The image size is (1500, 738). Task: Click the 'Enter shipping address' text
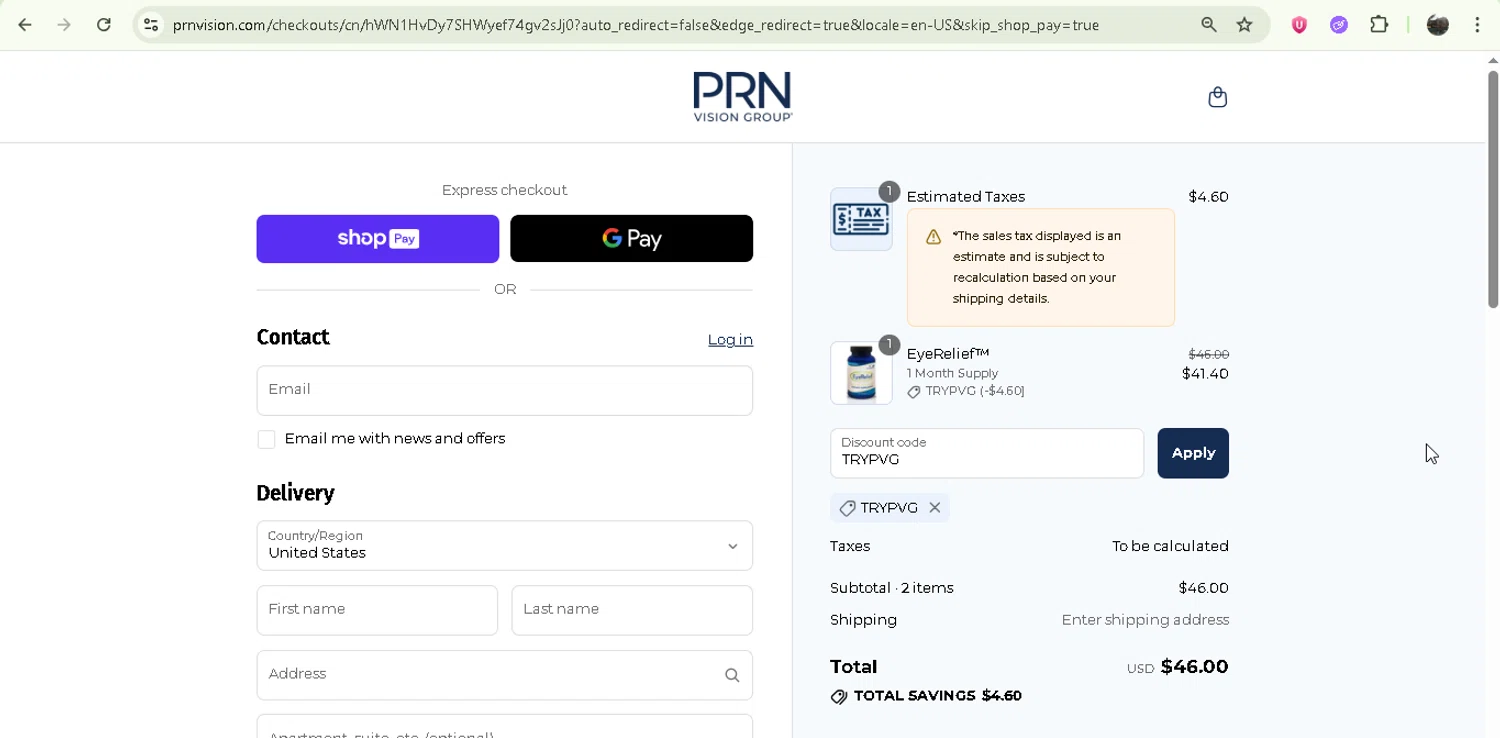1145,620
